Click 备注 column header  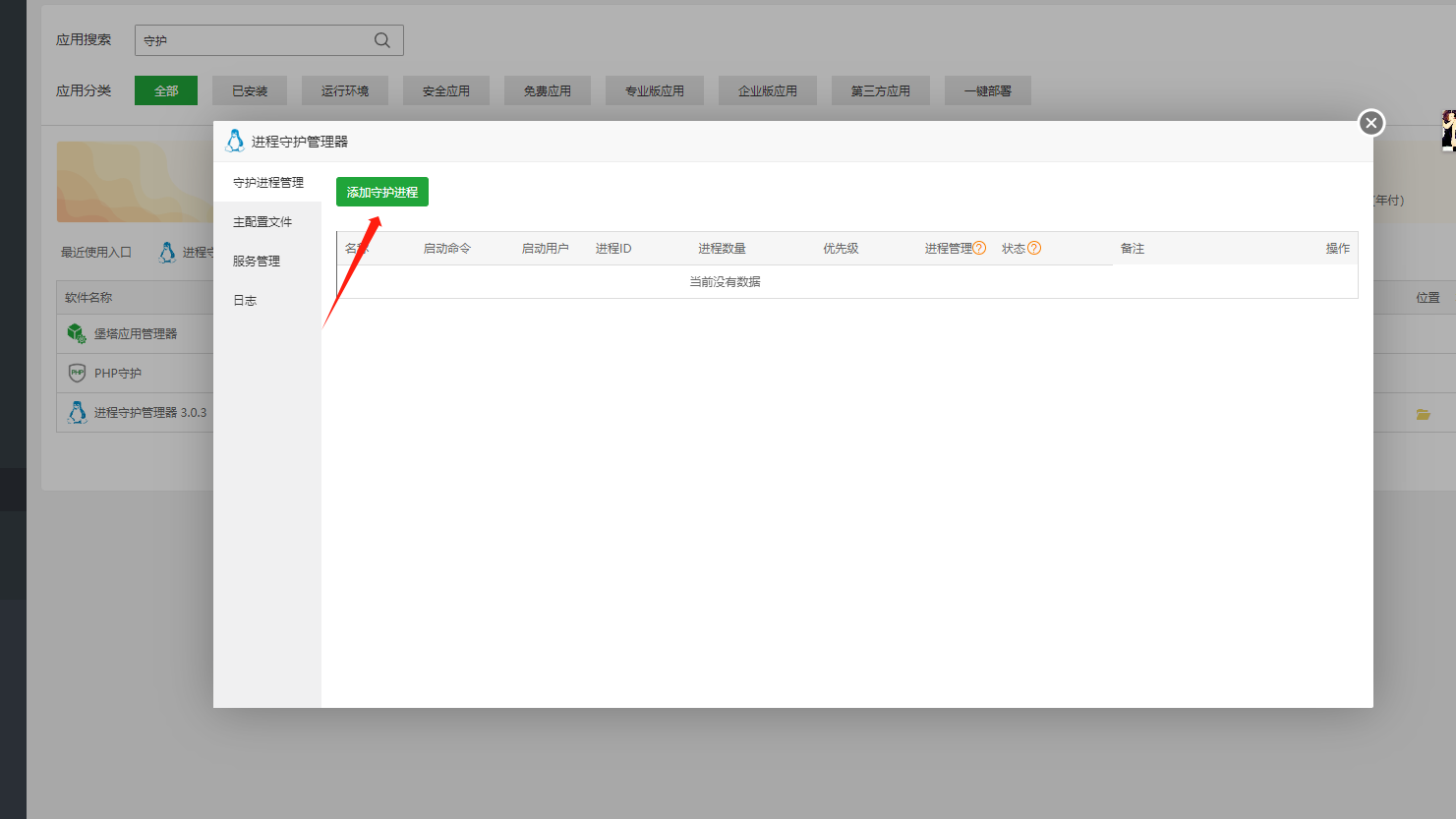point(1133,249)
